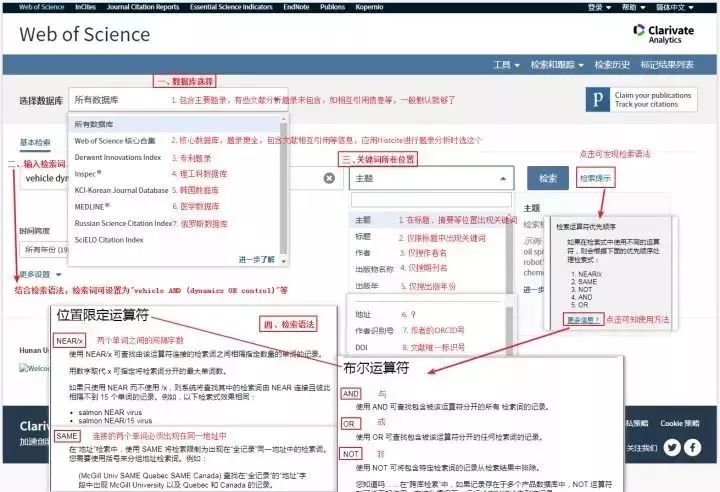This screenshot has height=492, width=720.
Task: Choose 作者识别号 in the field list
Action: (x=374, y=331)
